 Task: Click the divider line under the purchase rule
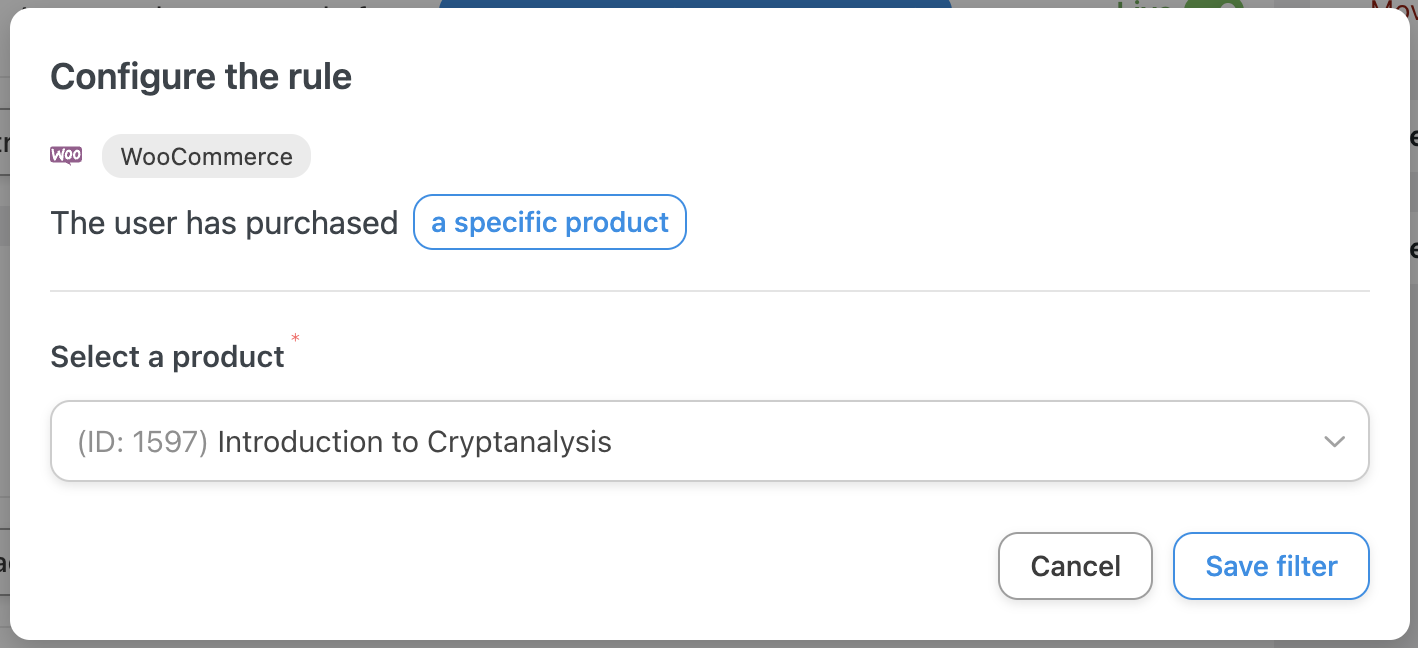point(709,291)
